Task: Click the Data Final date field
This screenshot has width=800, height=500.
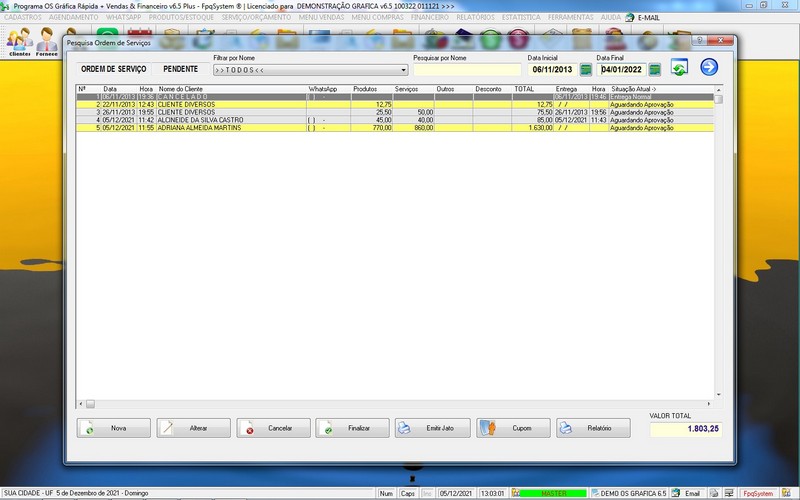Action: (x=621, y=69)
